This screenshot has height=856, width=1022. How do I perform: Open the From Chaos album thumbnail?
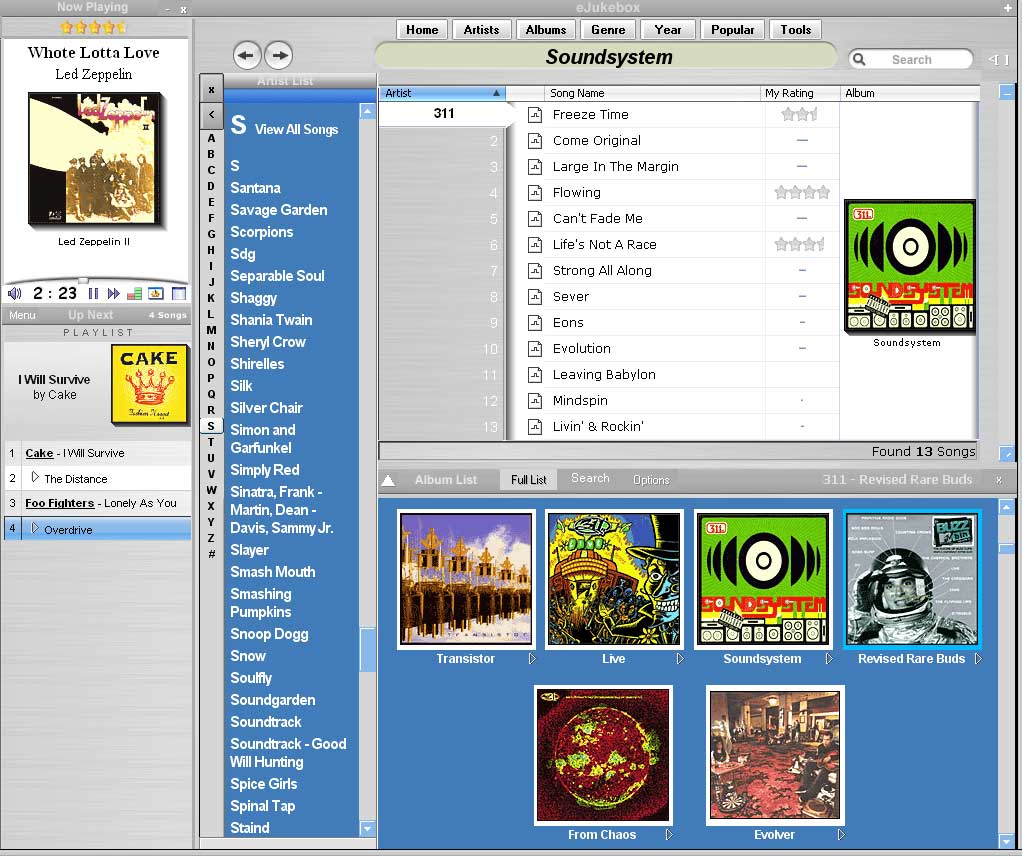pos(603,755)
